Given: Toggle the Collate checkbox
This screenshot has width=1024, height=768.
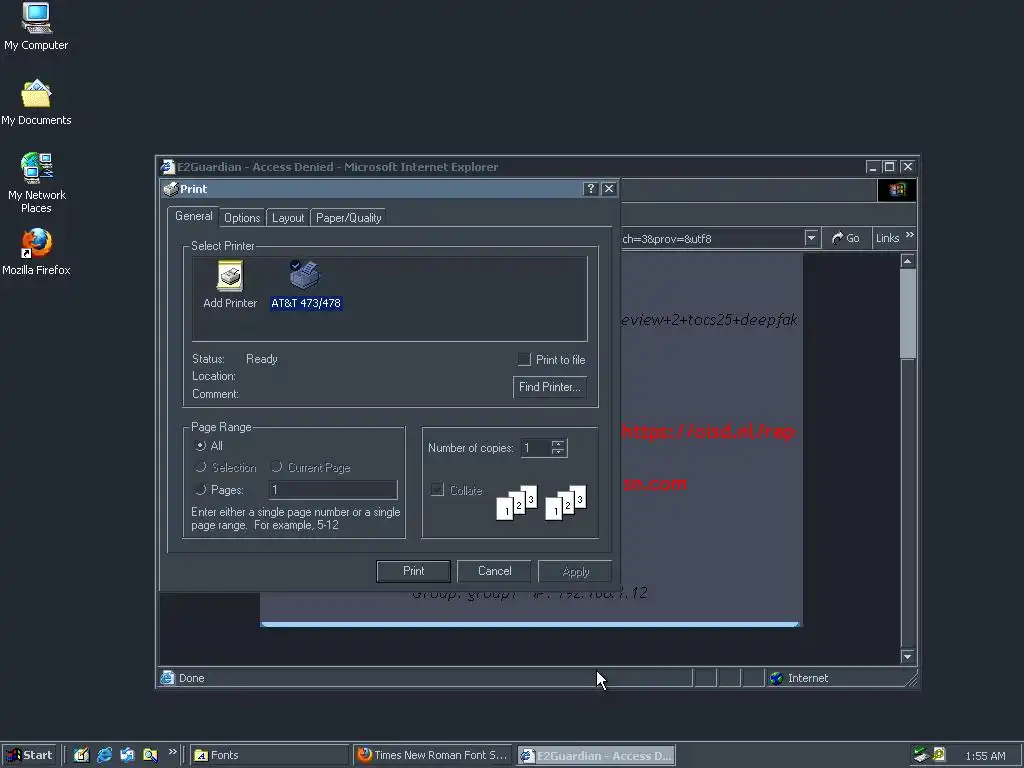Looking at the screenshot, I should tap(438, 490).
